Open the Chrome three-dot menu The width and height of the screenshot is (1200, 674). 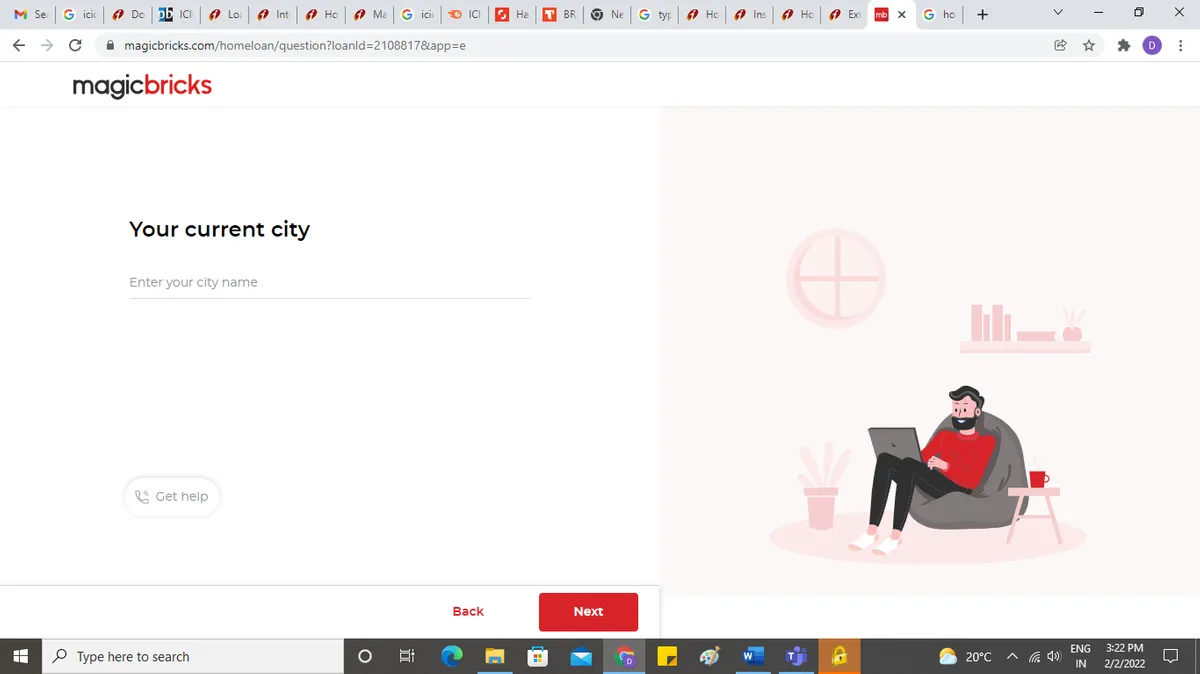point(1180,45)
